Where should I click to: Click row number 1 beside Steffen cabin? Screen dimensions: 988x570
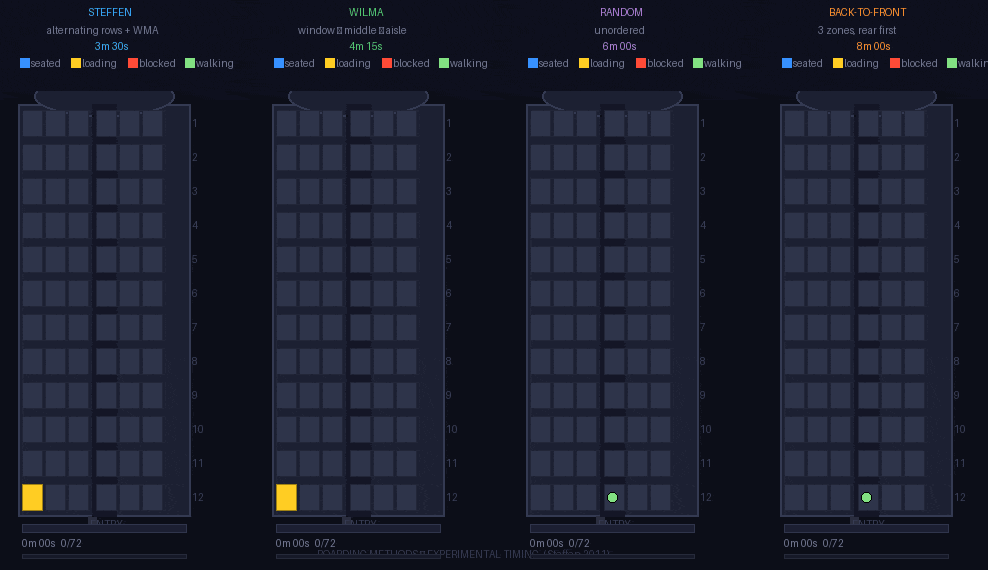[195, 123]
